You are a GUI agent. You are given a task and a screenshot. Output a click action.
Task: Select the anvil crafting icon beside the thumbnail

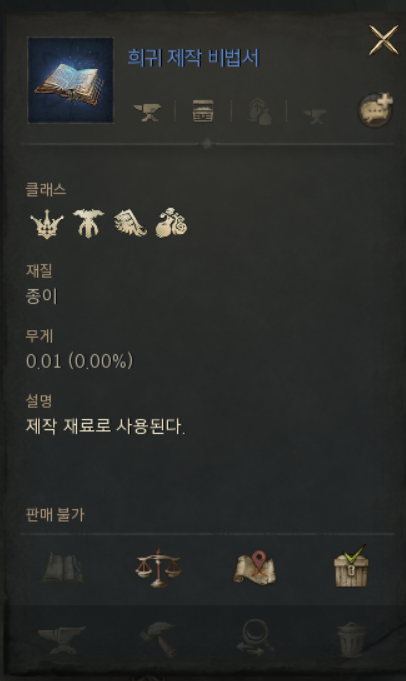point(147,112)
